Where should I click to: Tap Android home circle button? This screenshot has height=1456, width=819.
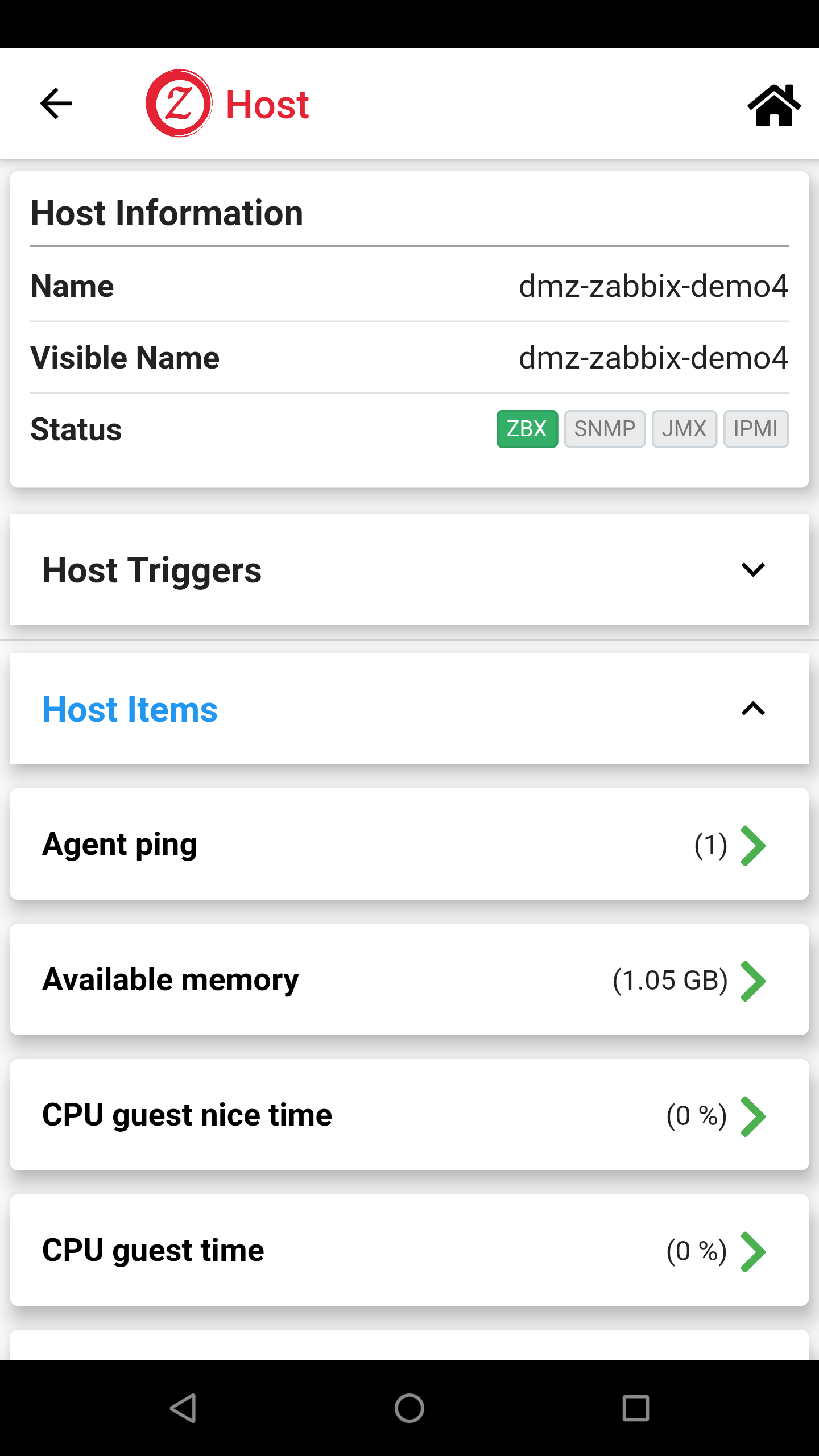pos(409,1408)
